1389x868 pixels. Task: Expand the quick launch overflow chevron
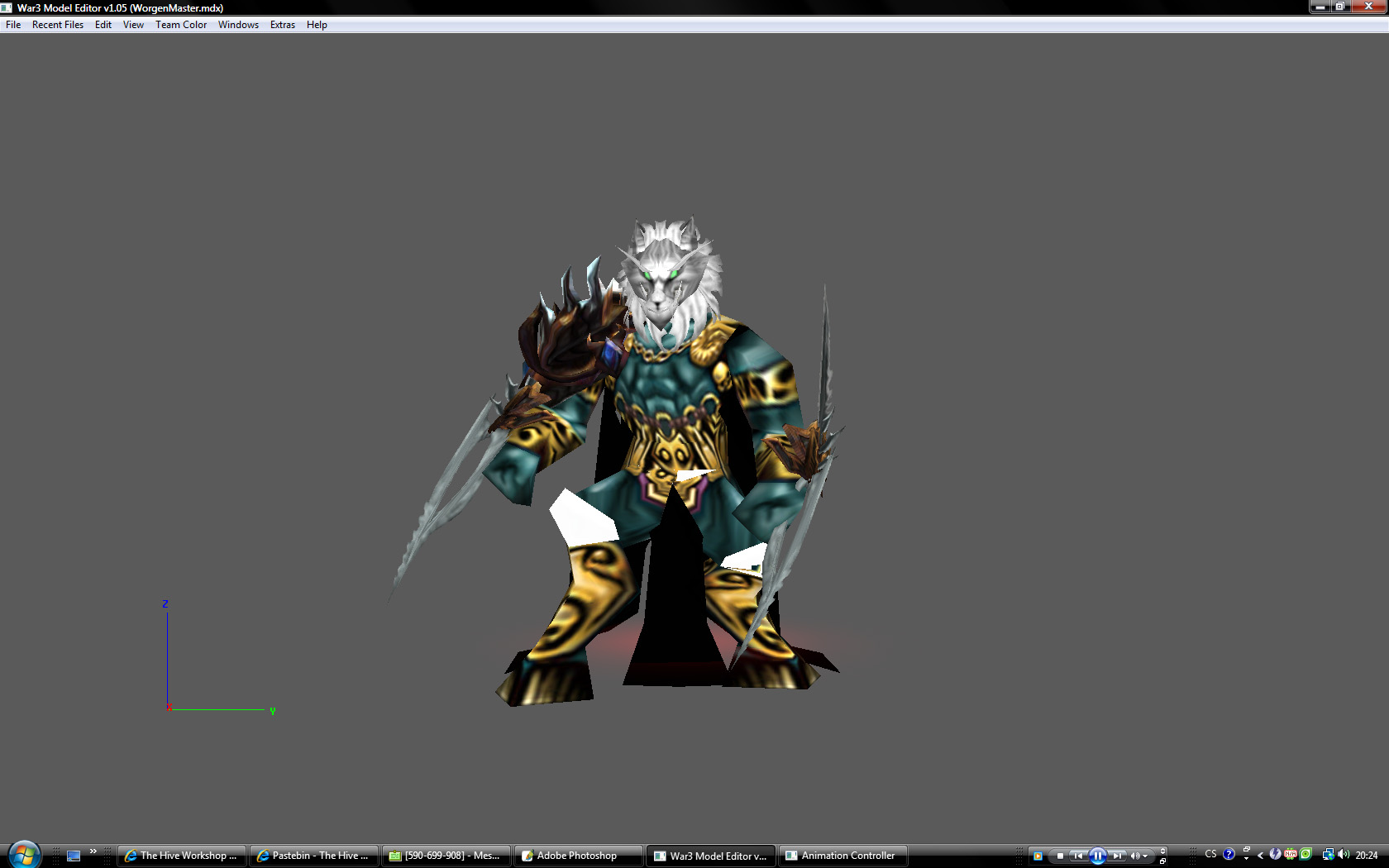point(93,851)
